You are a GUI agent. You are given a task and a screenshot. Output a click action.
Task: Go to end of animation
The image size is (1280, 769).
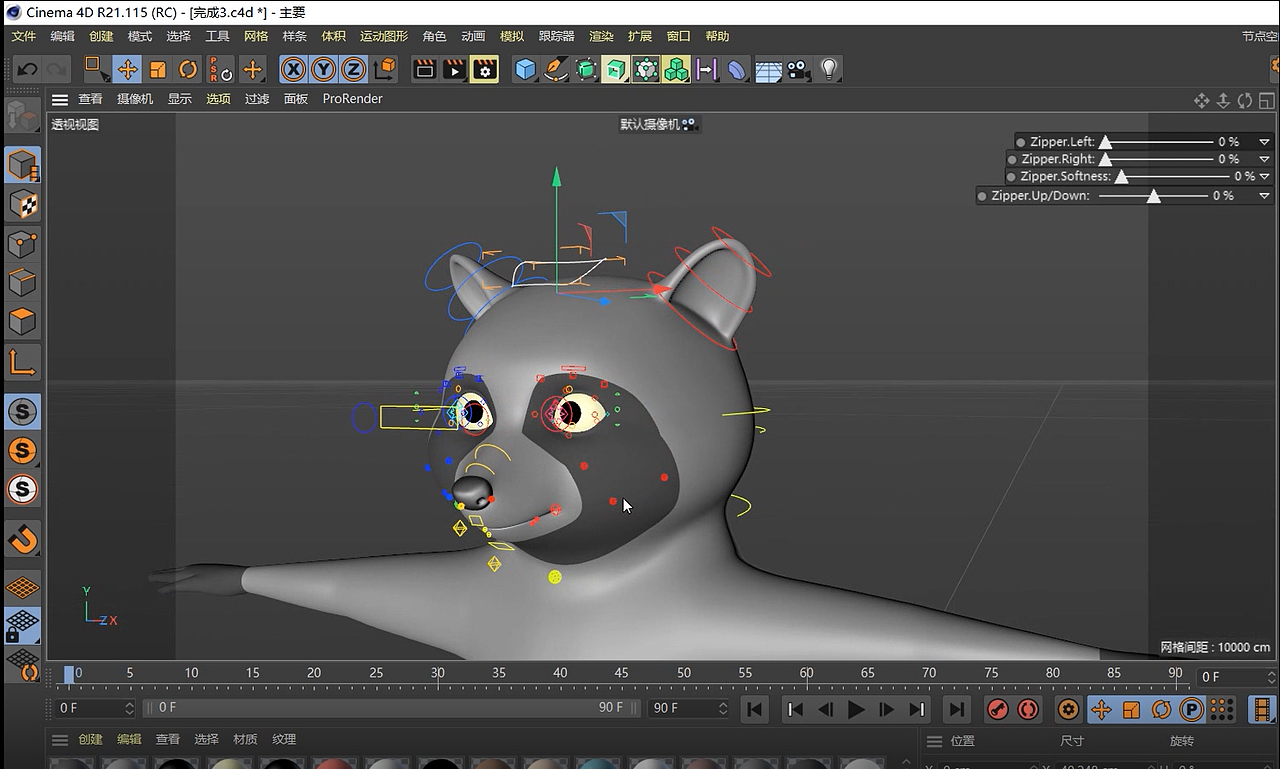[957, 710]
